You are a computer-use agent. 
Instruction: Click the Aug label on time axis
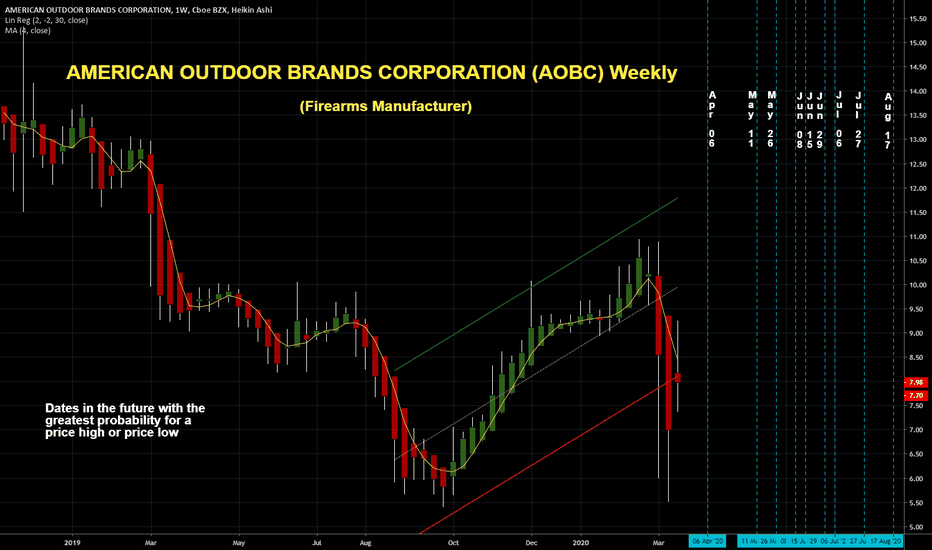(365, 543)
